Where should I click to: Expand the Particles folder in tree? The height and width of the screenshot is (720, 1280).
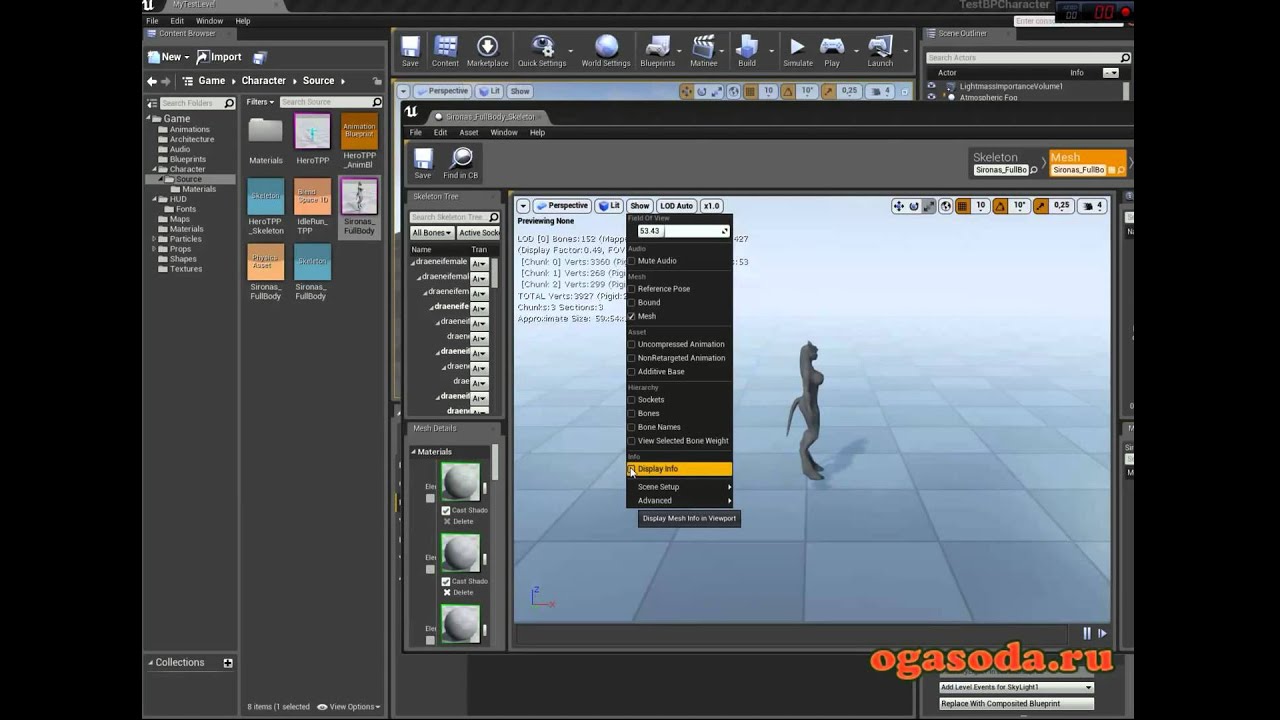(x=153, y=239)
